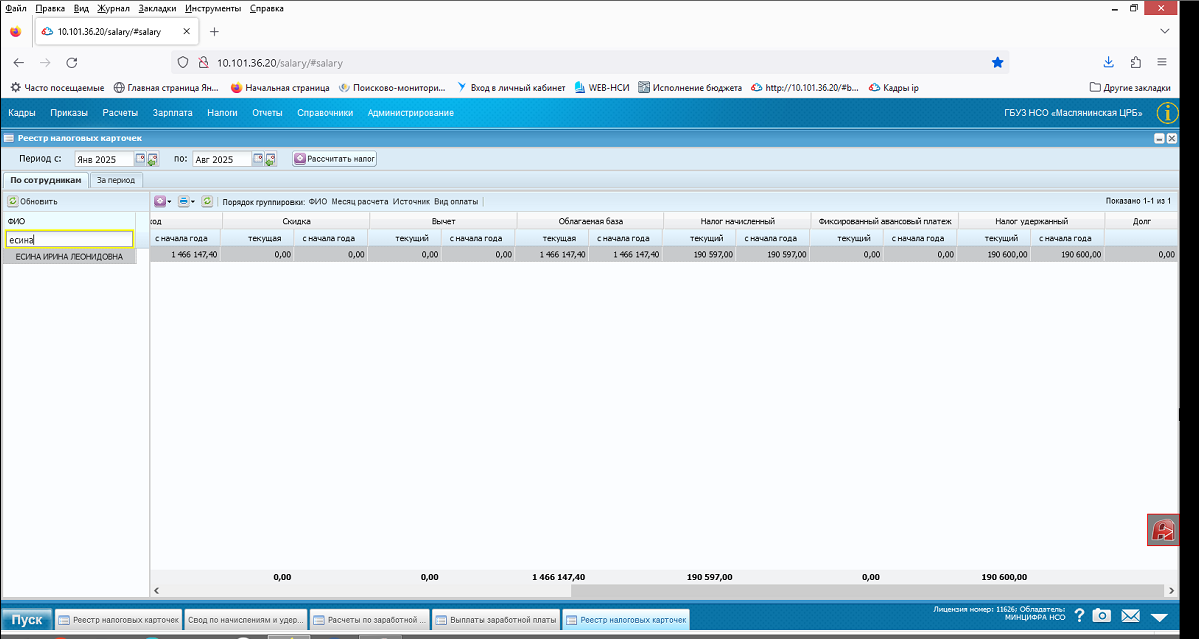Click the Фиксированный авансовый платеж column header
Screen dimensions: 1199x639
click(885, 221)
